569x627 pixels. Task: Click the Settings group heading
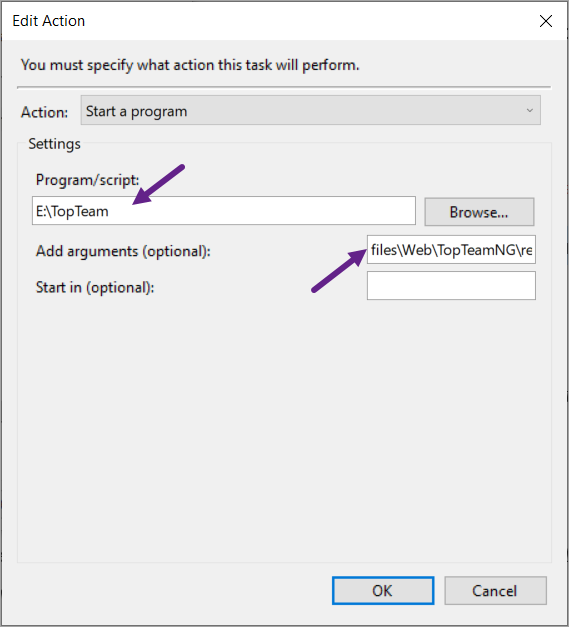[x=54, y=144]
